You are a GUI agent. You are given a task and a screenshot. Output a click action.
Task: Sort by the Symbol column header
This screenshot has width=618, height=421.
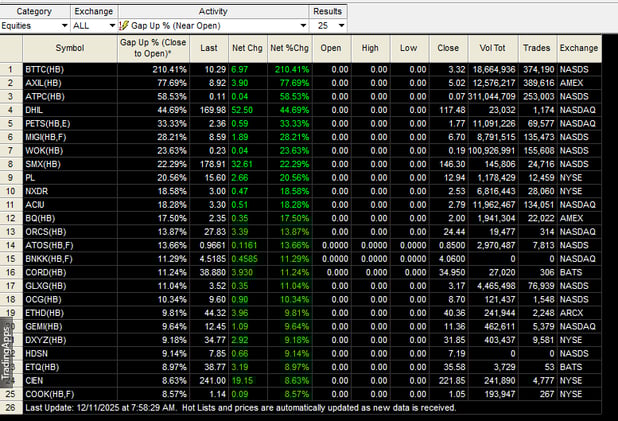pyautogui.click(x=70, y=48)
